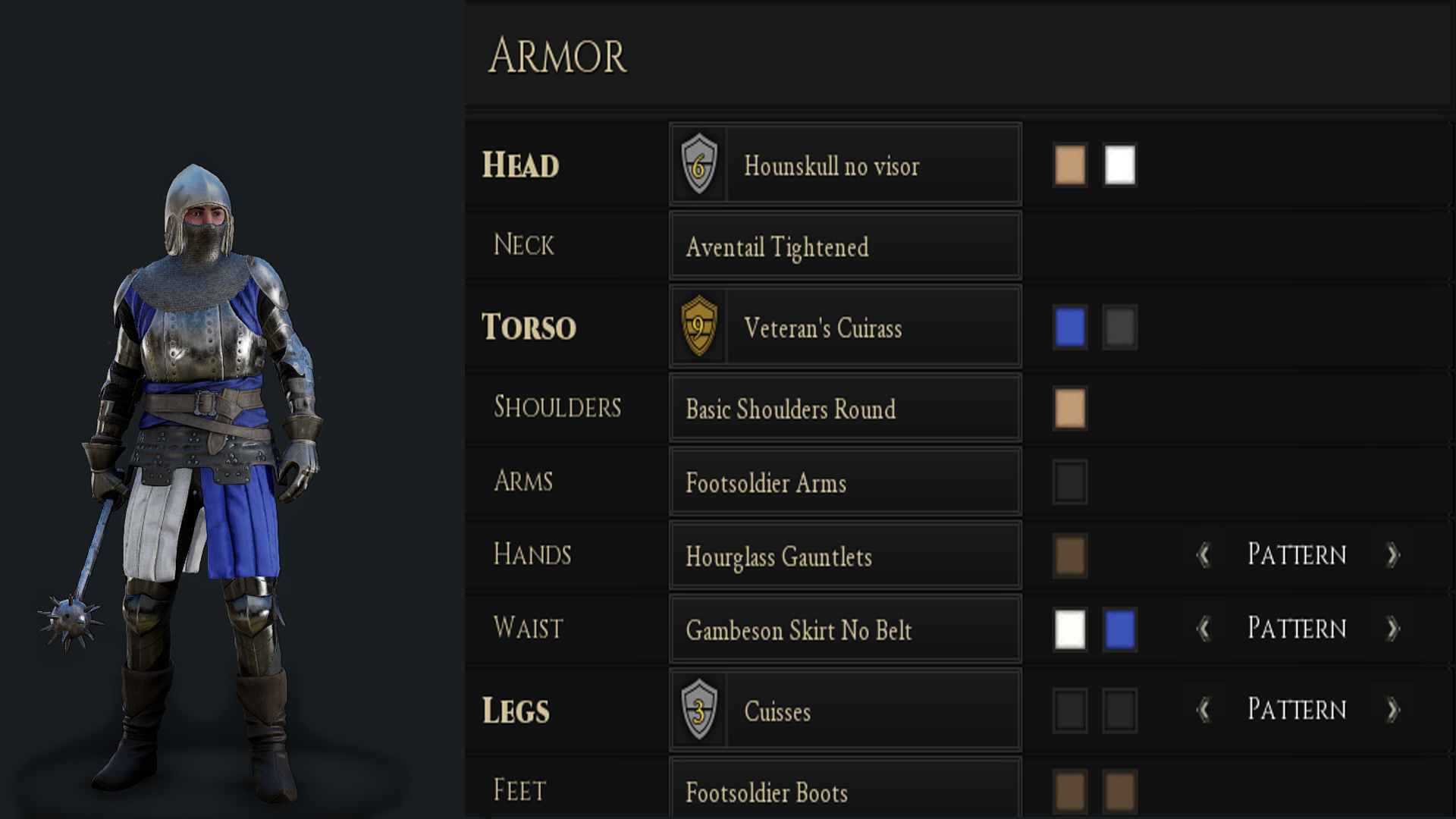Select previous Legs pattern arrow
Viewport: 1456px width, 819px height.
click(1203, 710)
